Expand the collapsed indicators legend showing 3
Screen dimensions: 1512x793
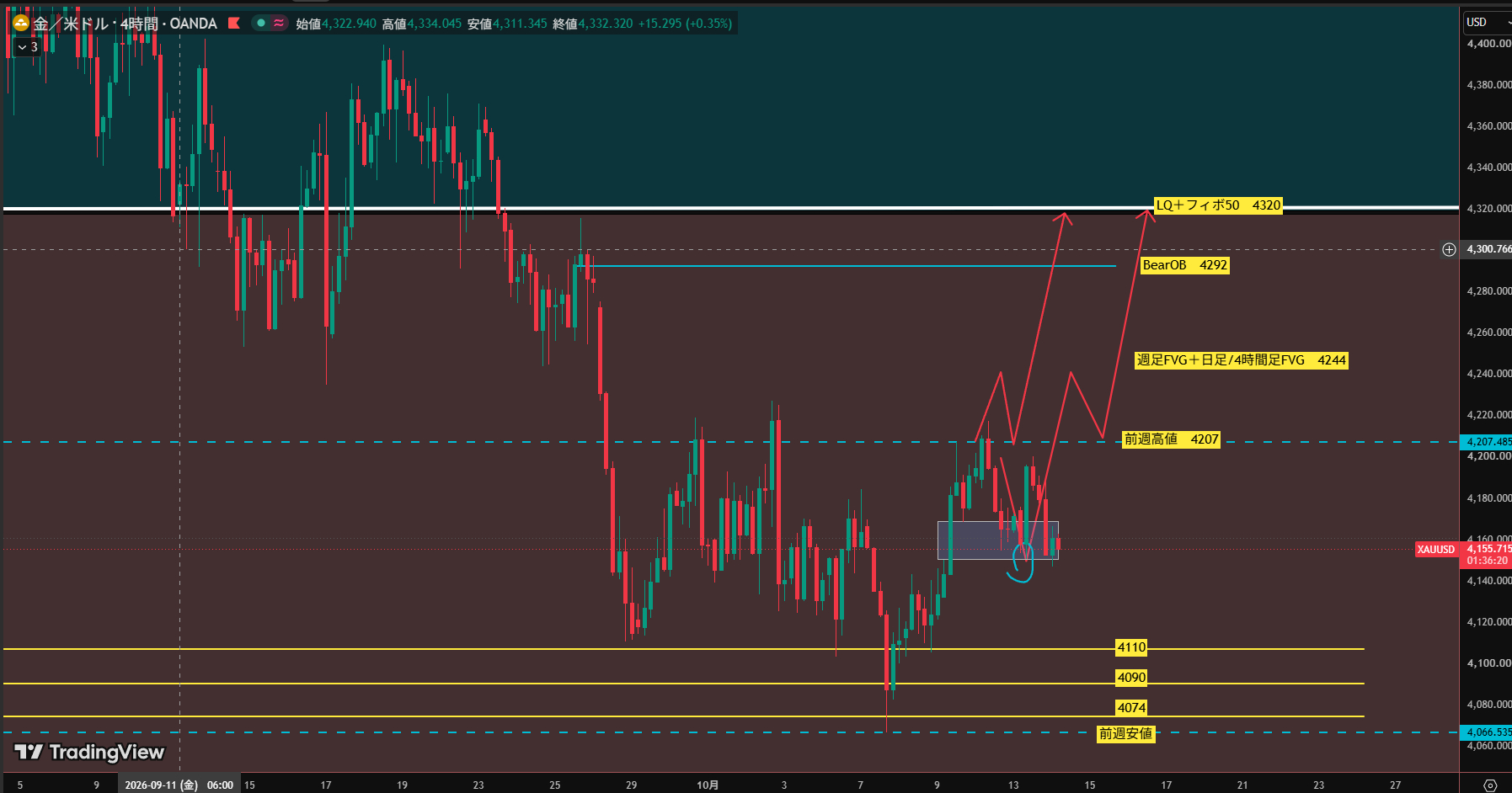pos(28,47)
